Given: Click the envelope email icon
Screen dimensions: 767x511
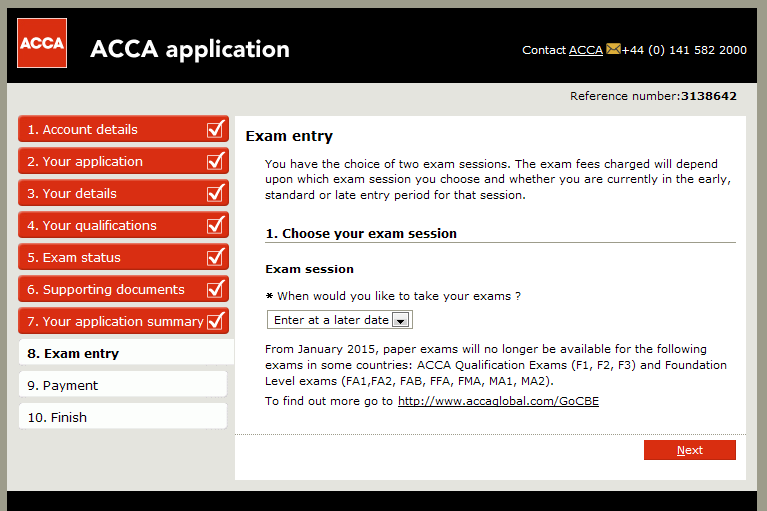Looking at the screenshot, I should 613,49.
